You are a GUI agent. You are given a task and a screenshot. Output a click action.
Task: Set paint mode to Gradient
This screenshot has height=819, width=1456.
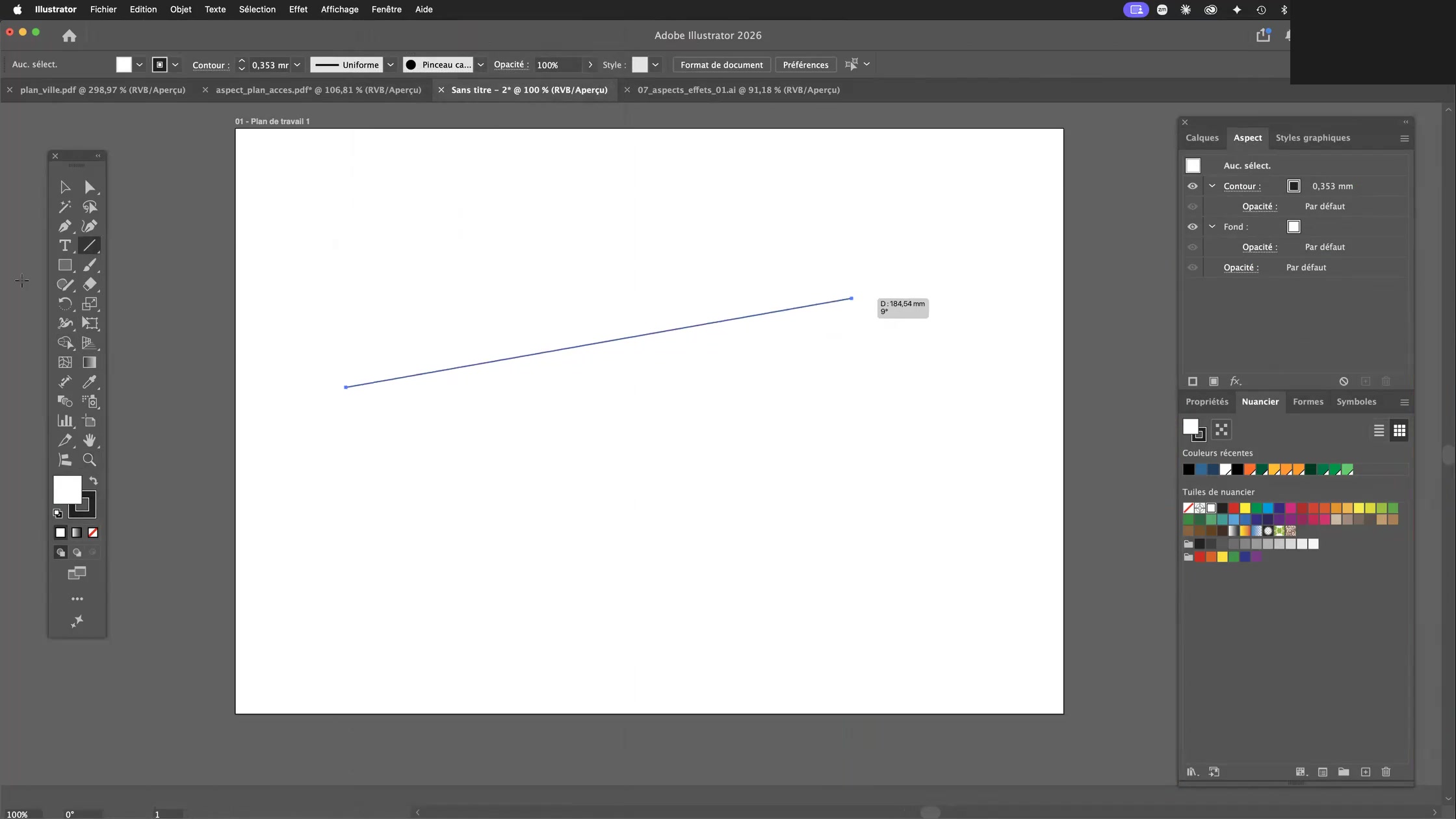pos(77,532)
